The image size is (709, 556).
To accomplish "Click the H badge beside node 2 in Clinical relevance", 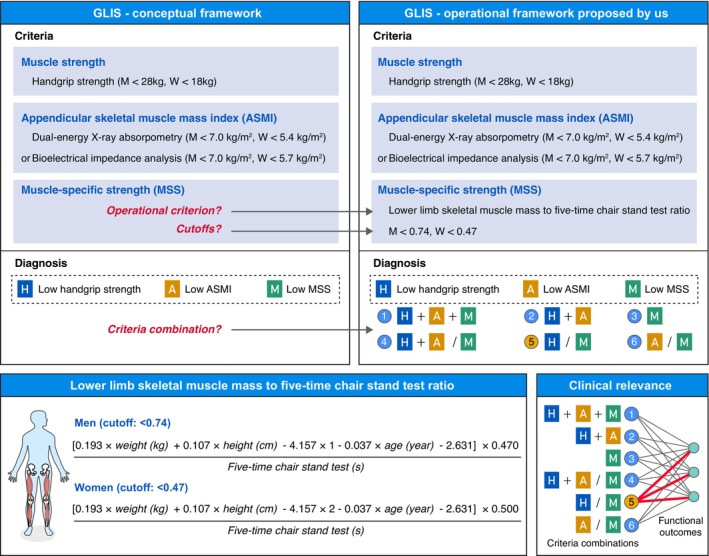I will [583, 436].
